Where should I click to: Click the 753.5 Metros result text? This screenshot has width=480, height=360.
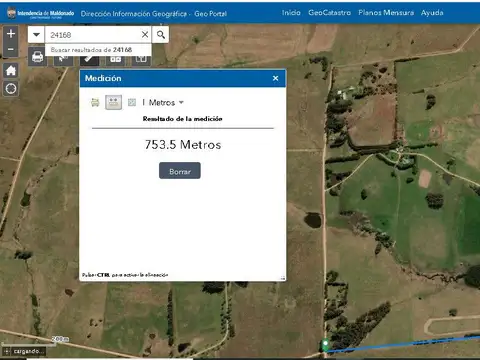pos(183,145)
